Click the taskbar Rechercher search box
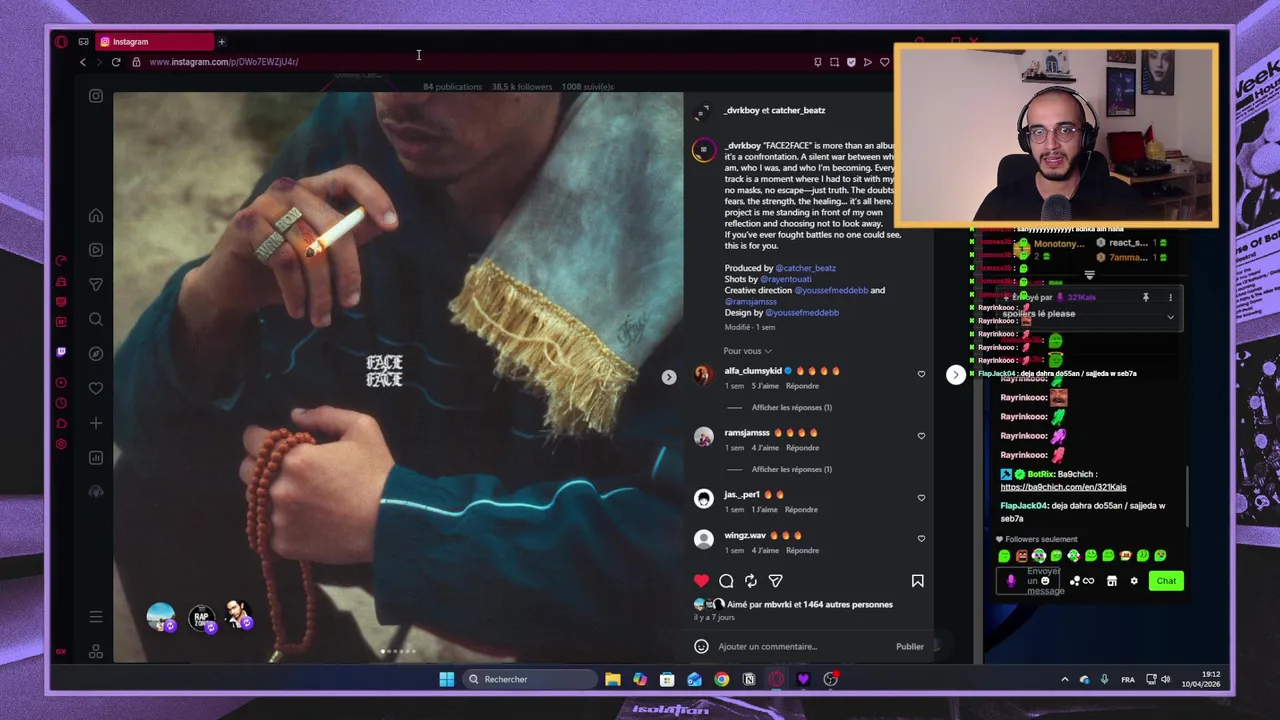Screen dimensions: 1280x720 530,680
